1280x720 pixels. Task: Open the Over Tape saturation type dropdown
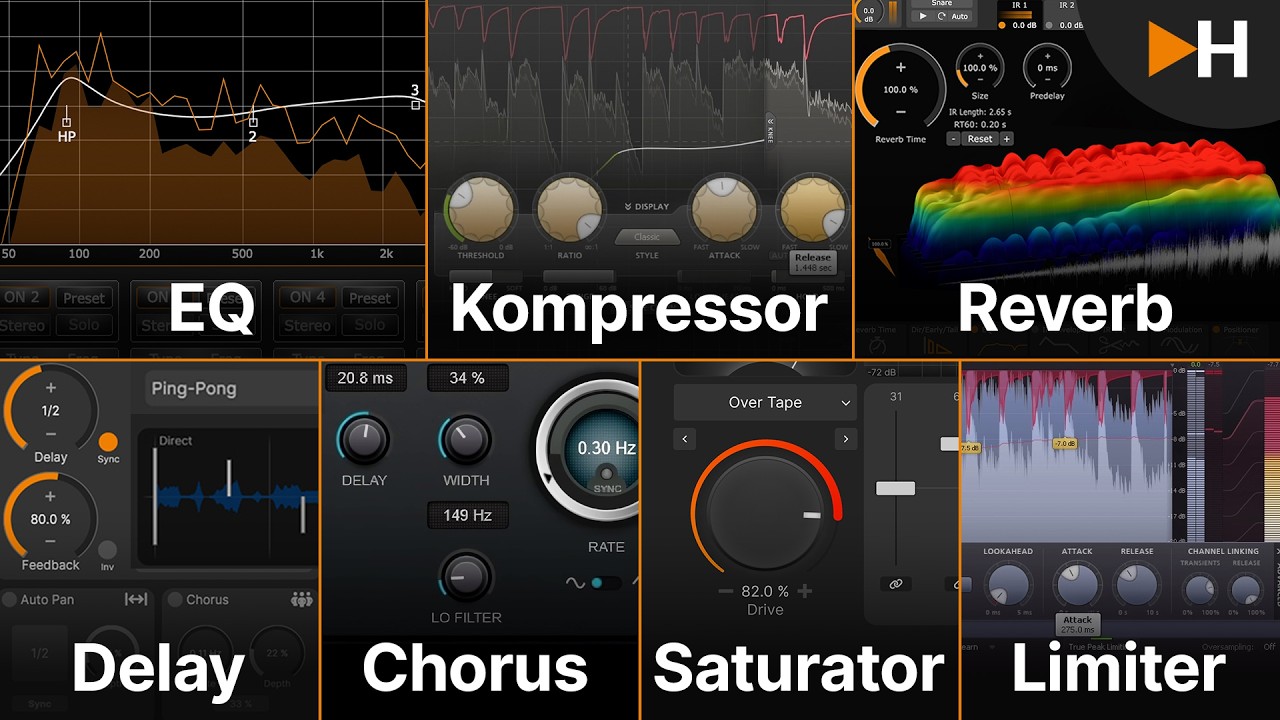click(x=765, y=402)
